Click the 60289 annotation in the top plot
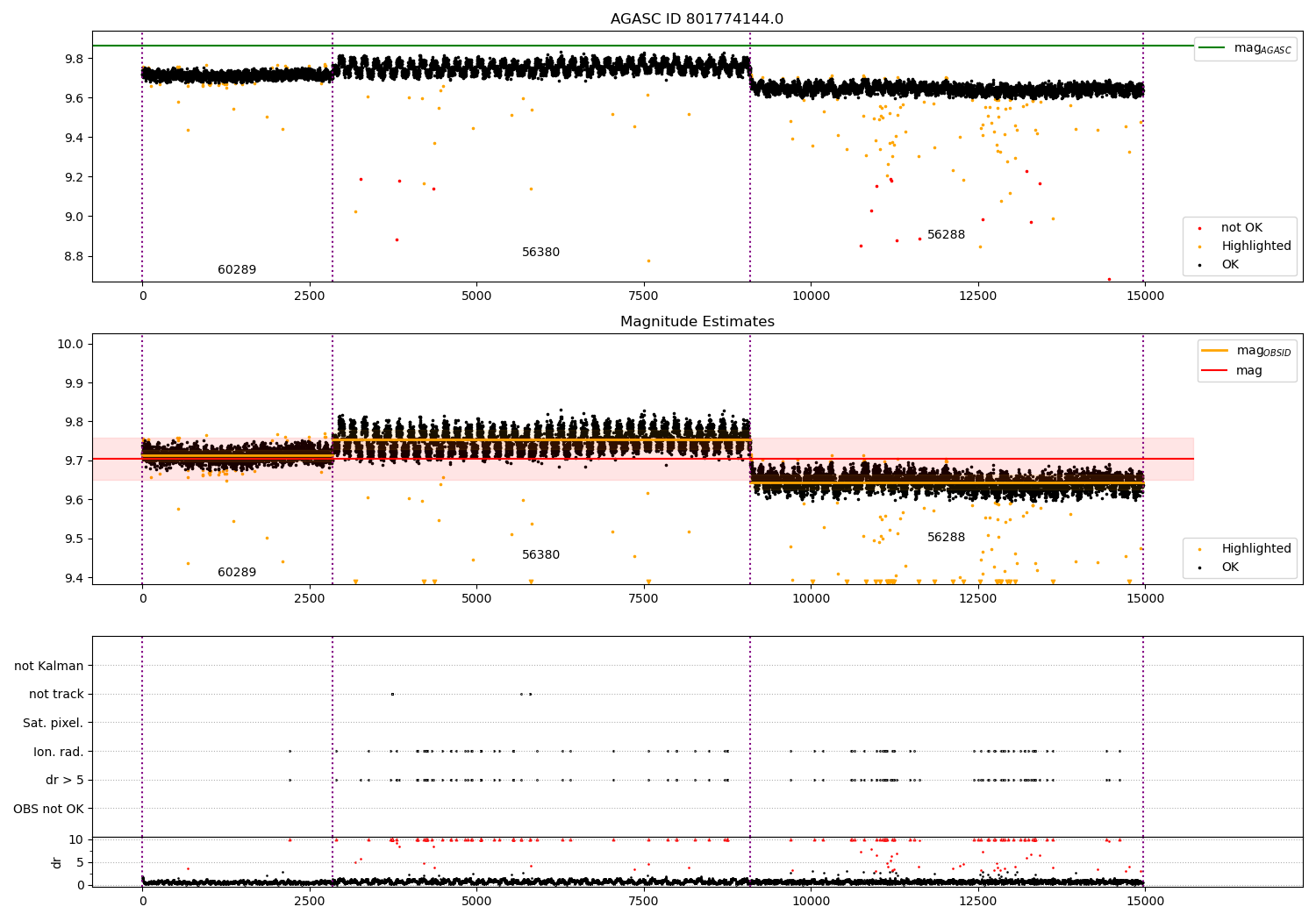This screenshot has height=921, width=1316. pyautogui.click(x=237, y=270)
